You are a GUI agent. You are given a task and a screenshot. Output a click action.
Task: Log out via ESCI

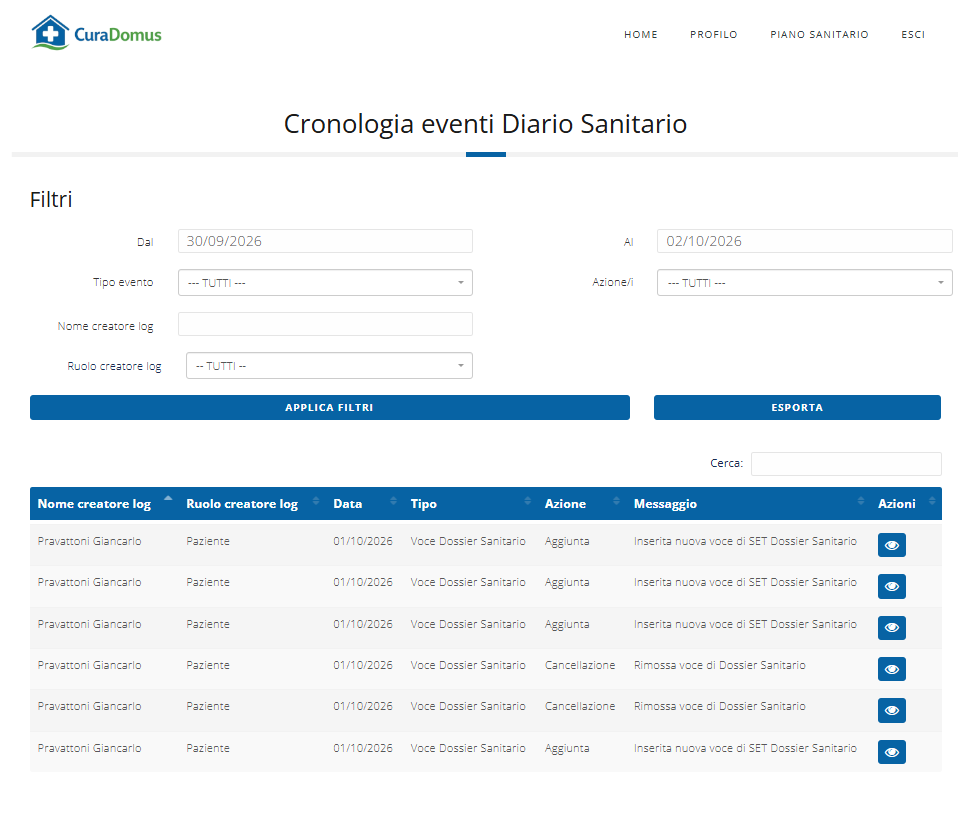[913, 35]
